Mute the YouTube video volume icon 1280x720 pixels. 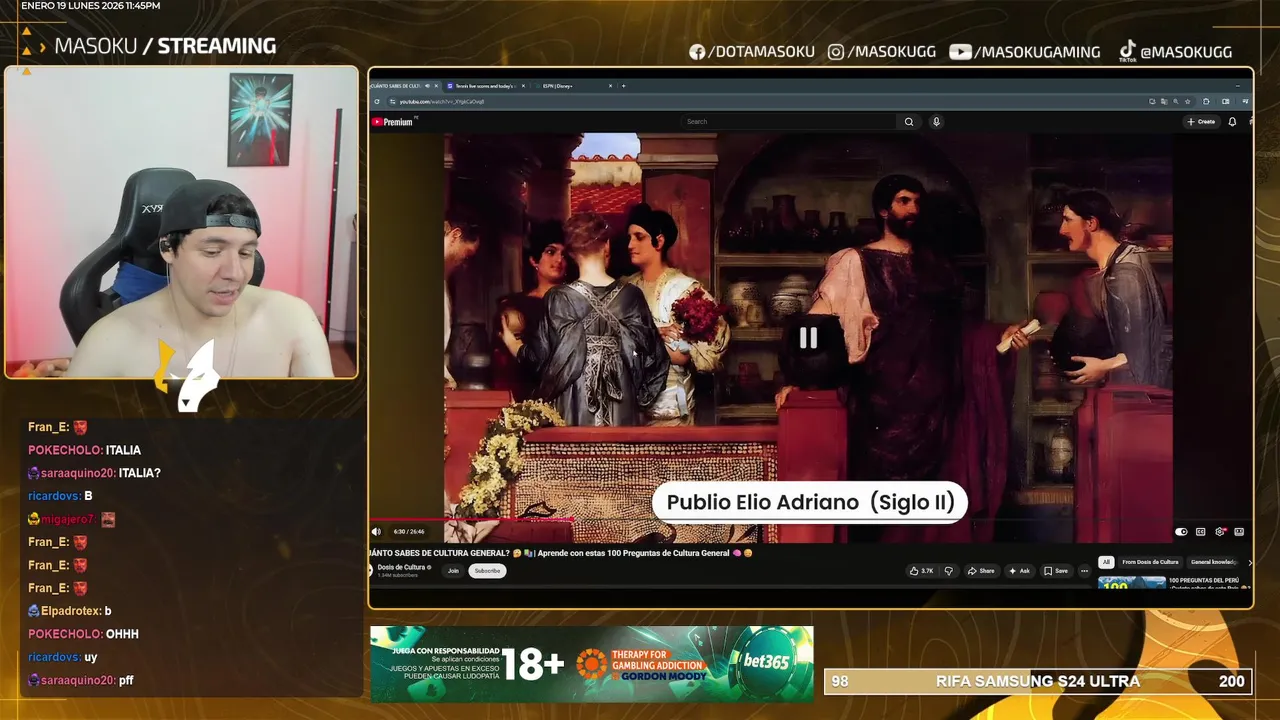[x=377, y=532]
